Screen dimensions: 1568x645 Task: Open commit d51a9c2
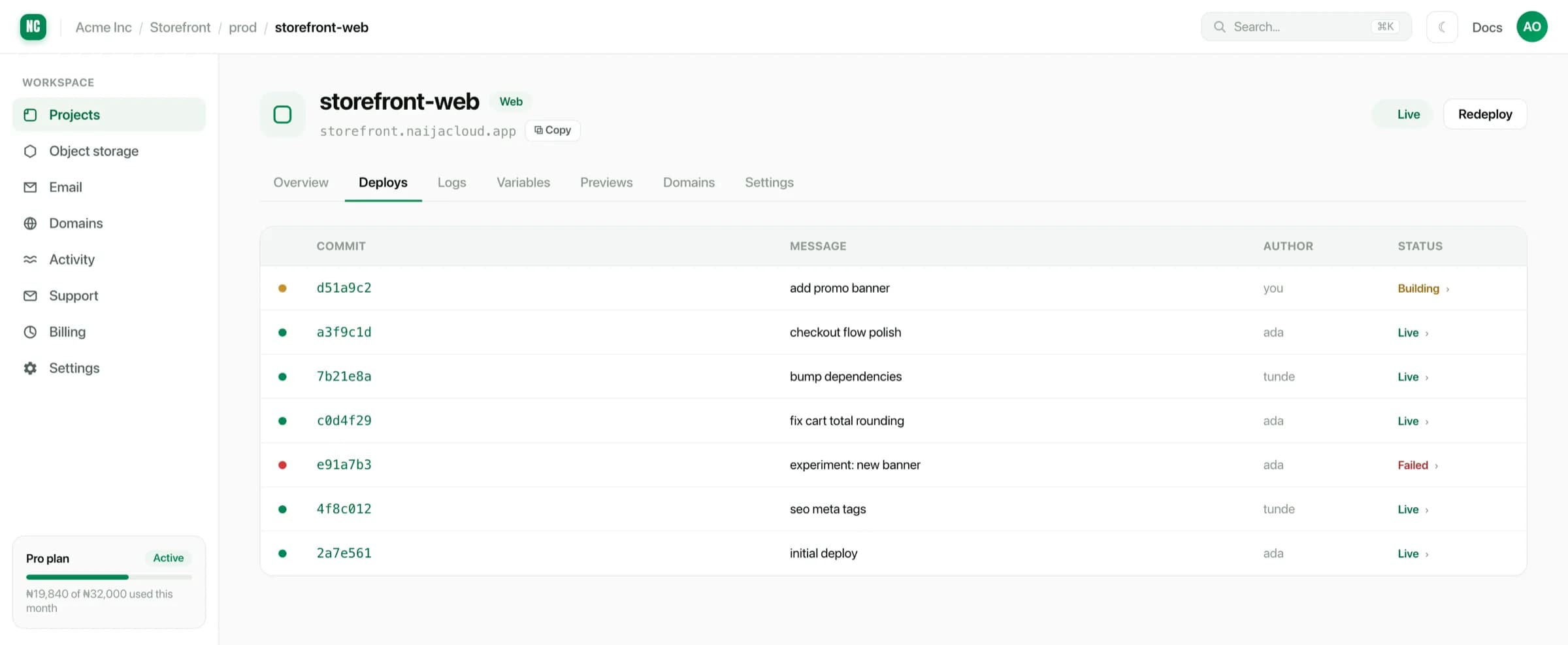click(x=344, y=288)
